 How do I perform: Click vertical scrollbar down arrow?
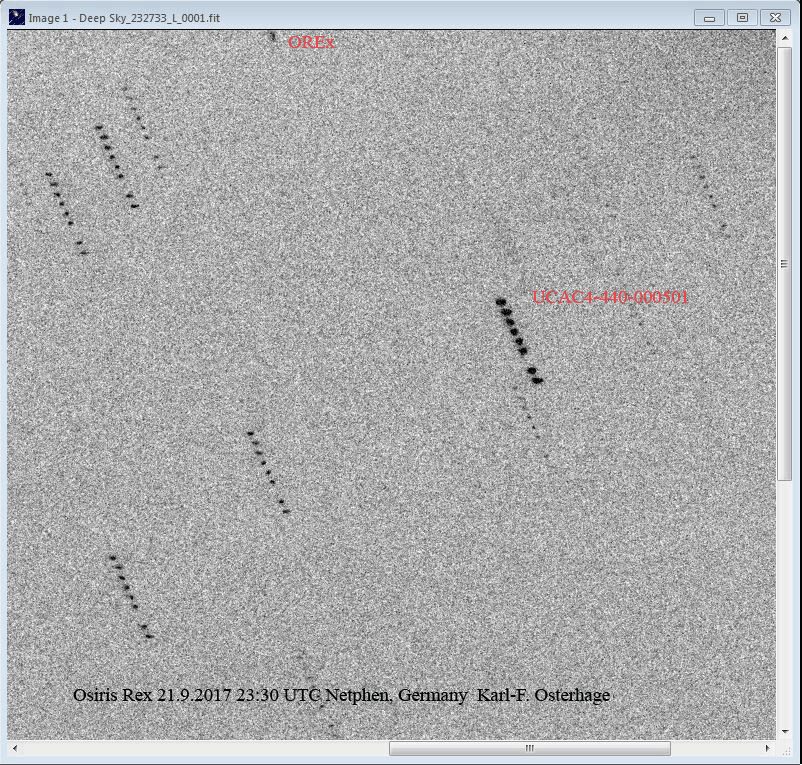[785, 733]
